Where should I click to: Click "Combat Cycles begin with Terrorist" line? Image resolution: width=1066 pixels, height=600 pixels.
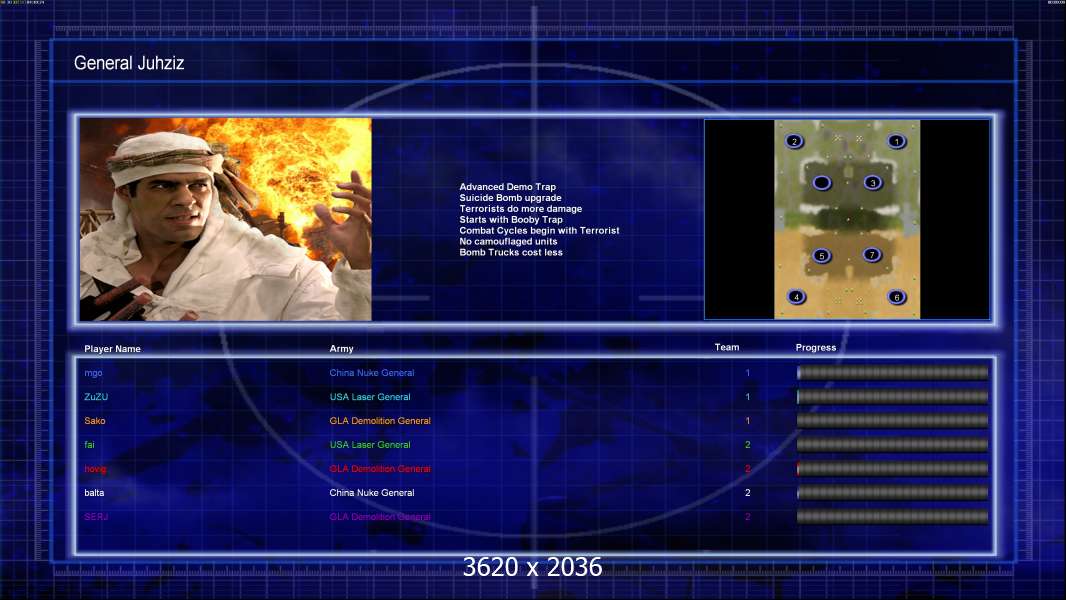(x=539, y=230)
